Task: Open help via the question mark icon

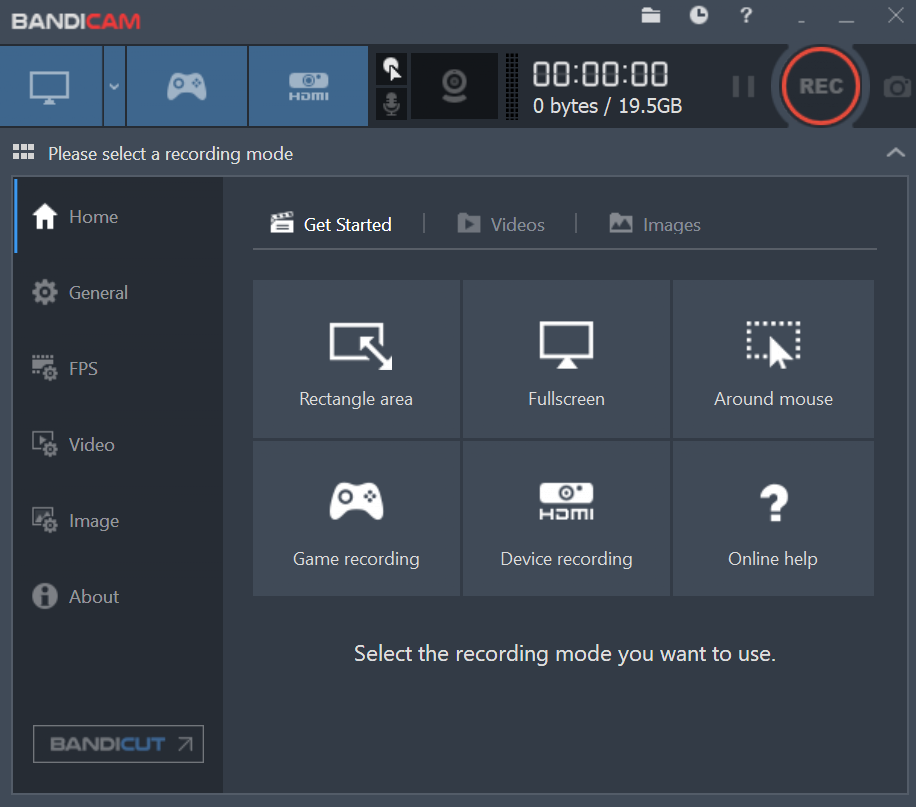Action: (x=746, y=15)
